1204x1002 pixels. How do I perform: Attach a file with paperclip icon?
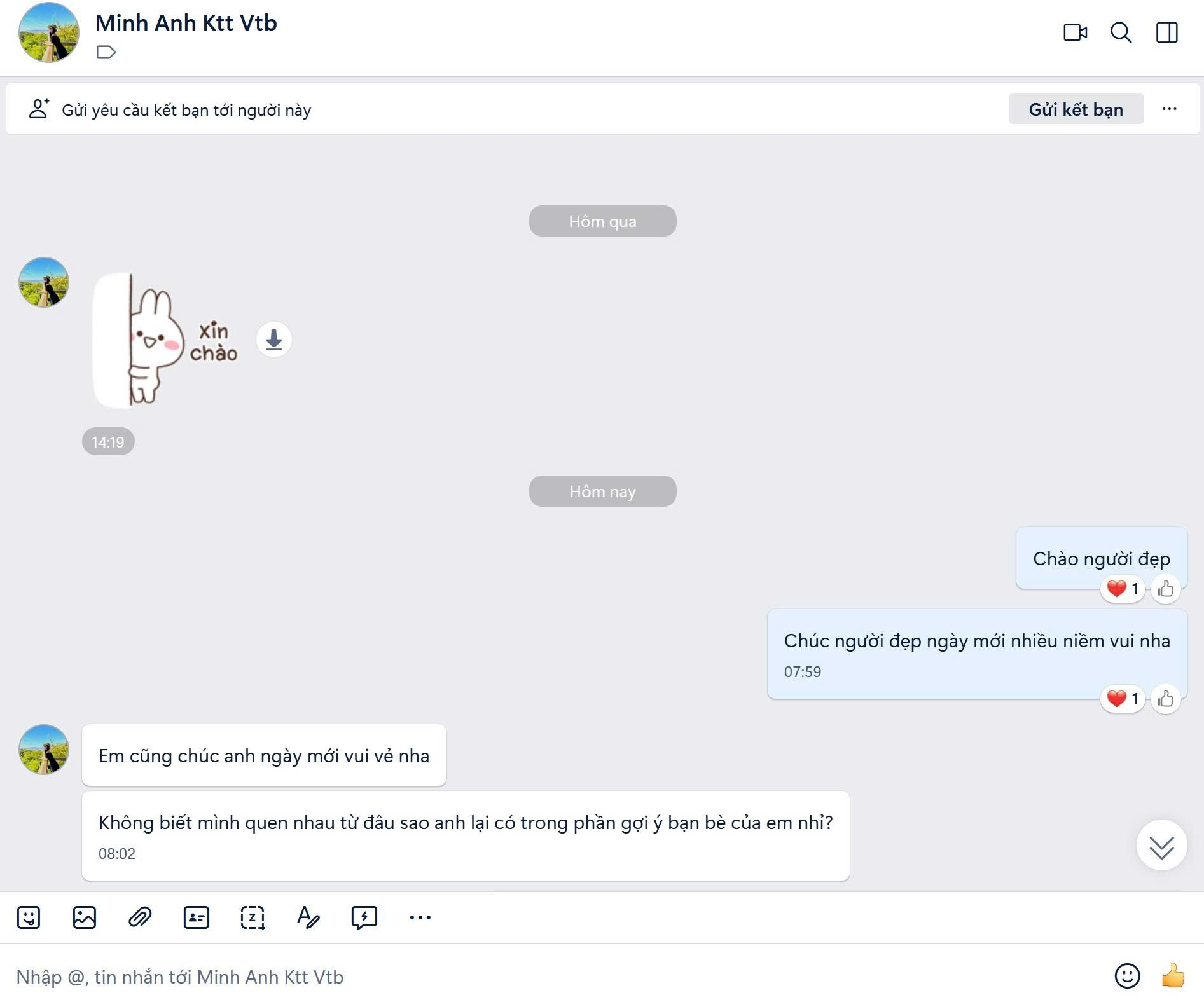click(140, 917)
